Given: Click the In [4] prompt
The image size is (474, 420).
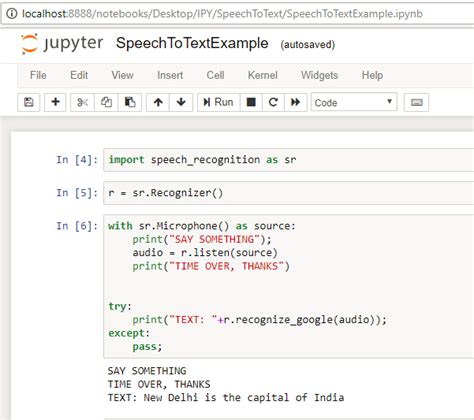Looking at the screenshot, I should [x=77, y=160].
